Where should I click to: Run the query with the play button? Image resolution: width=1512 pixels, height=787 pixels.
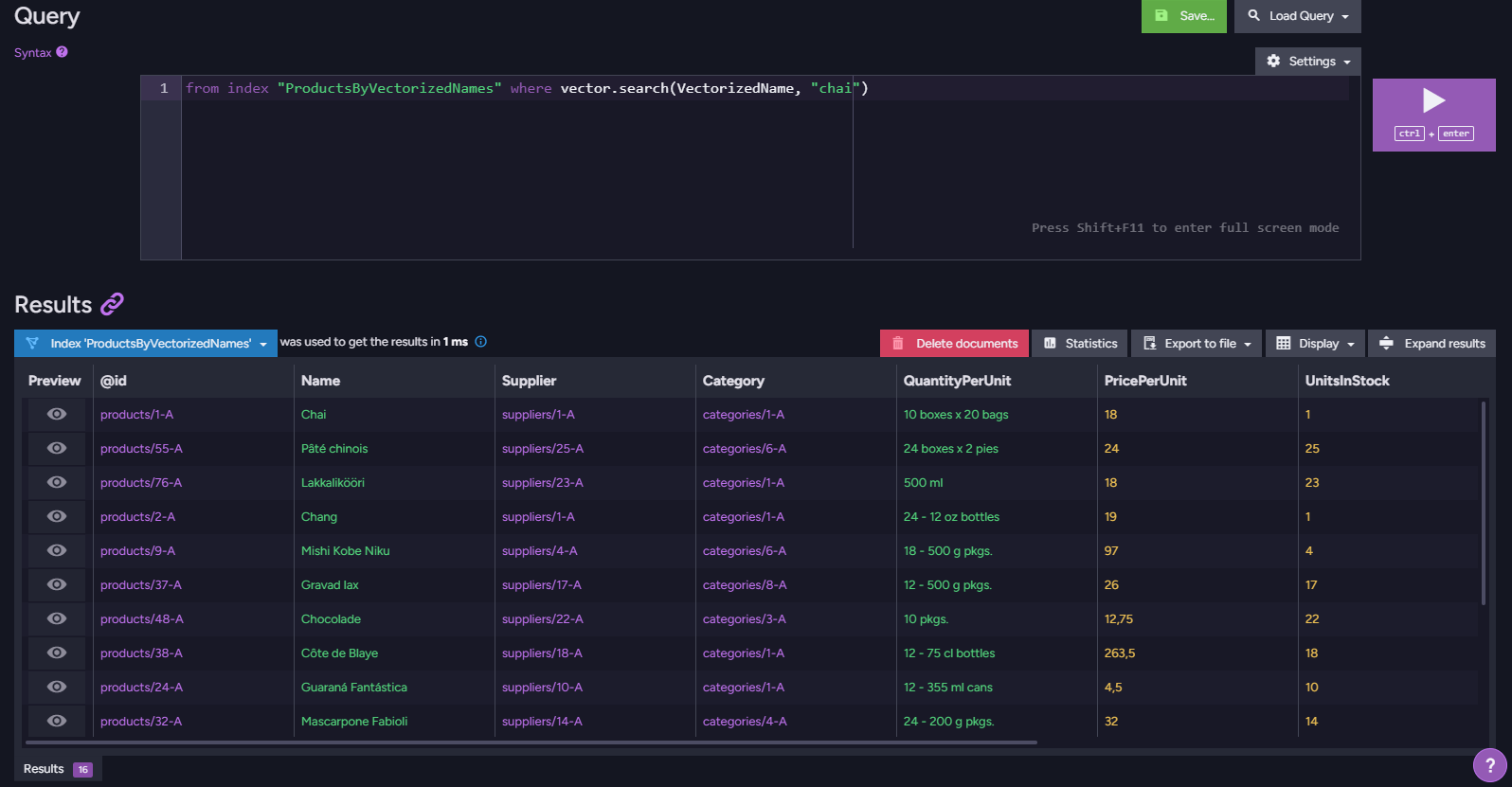1433,115
